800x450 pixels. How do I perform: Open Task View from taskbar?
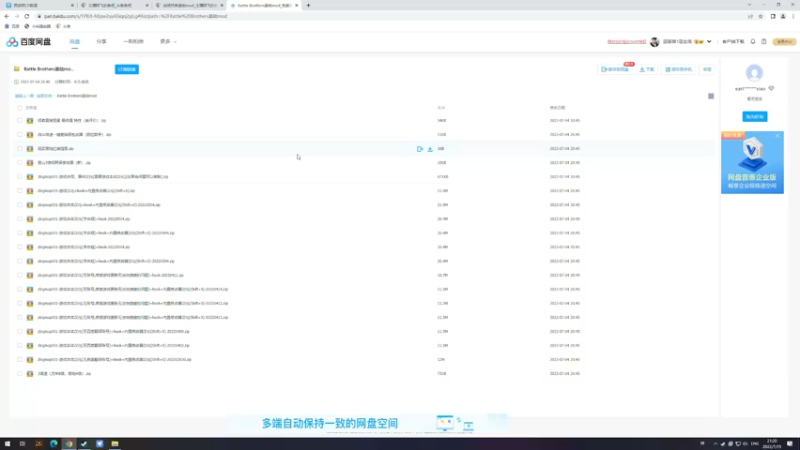pyautogui.click(x=22, y=444)
